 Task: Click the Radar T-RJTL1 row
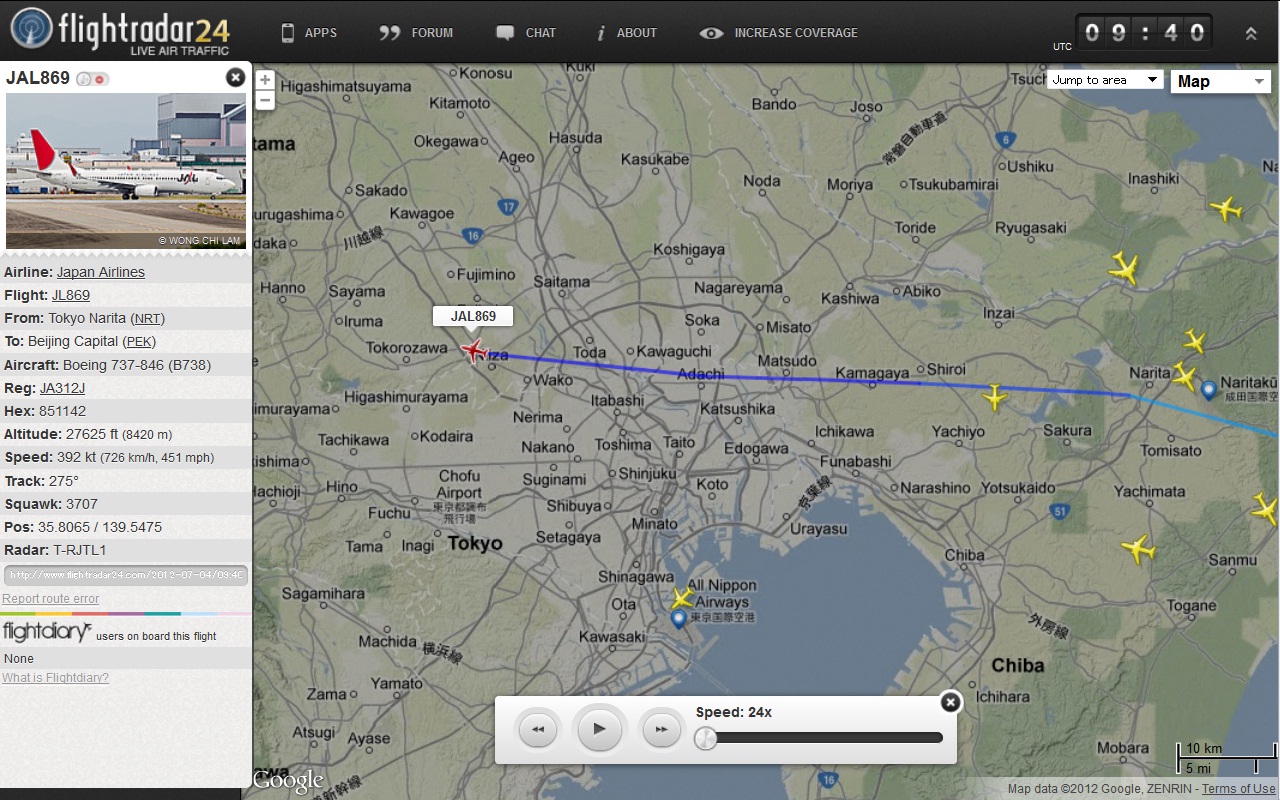pos(126,550)
